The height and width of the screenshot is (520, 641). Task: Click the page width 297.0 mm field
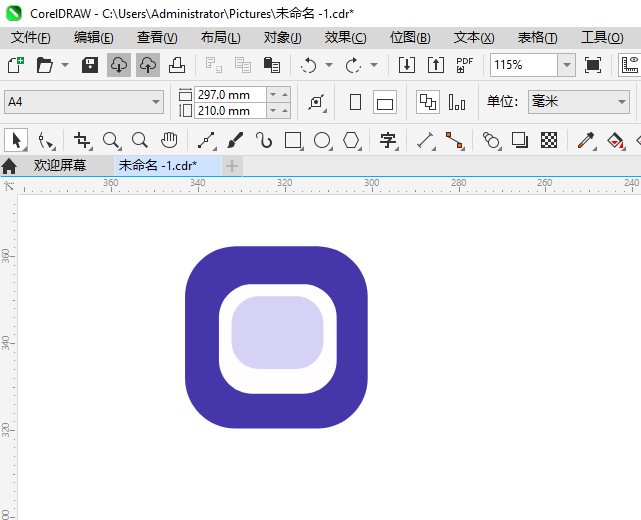230,95
